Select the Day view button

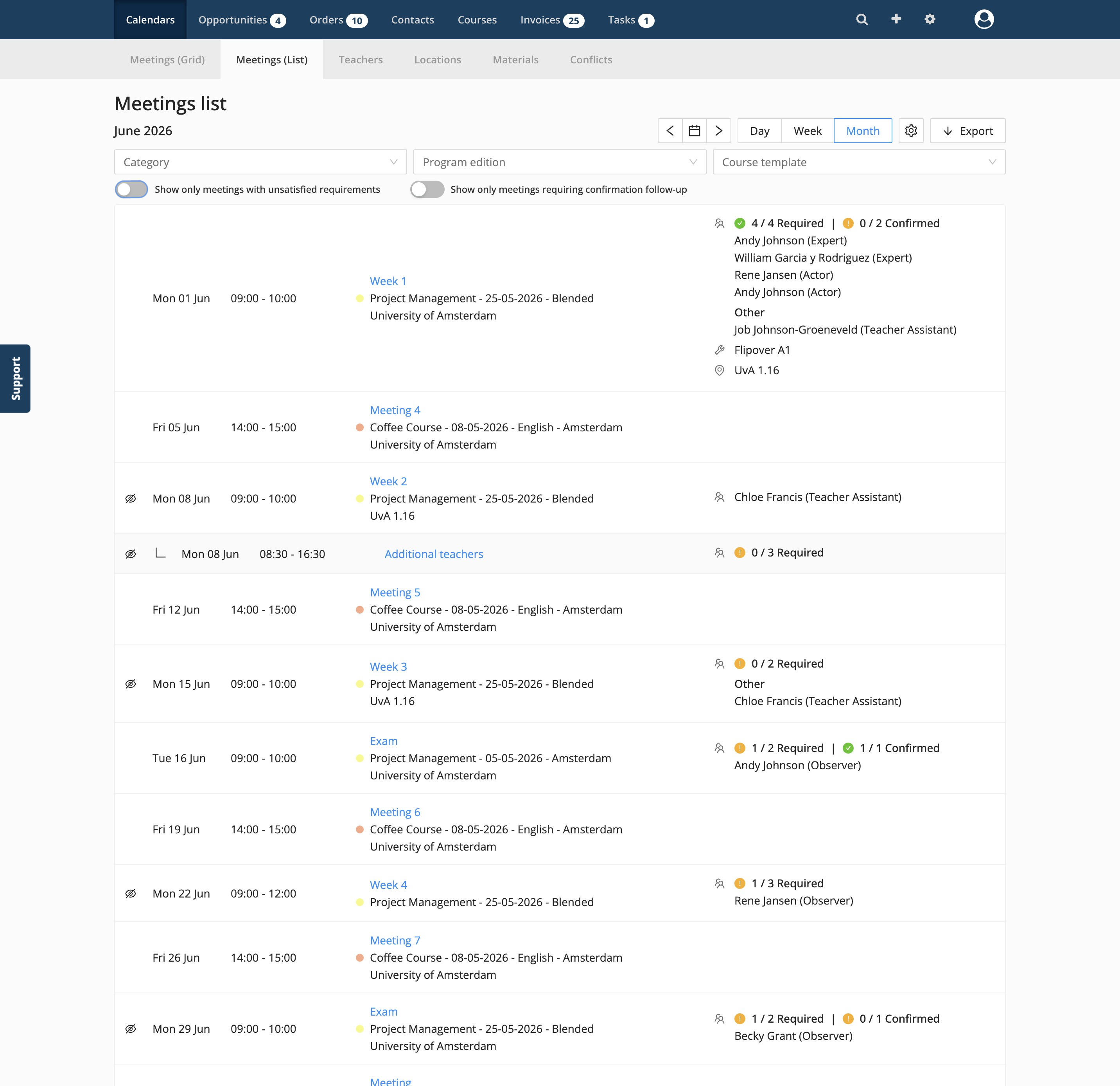click(x=759, y=131)
